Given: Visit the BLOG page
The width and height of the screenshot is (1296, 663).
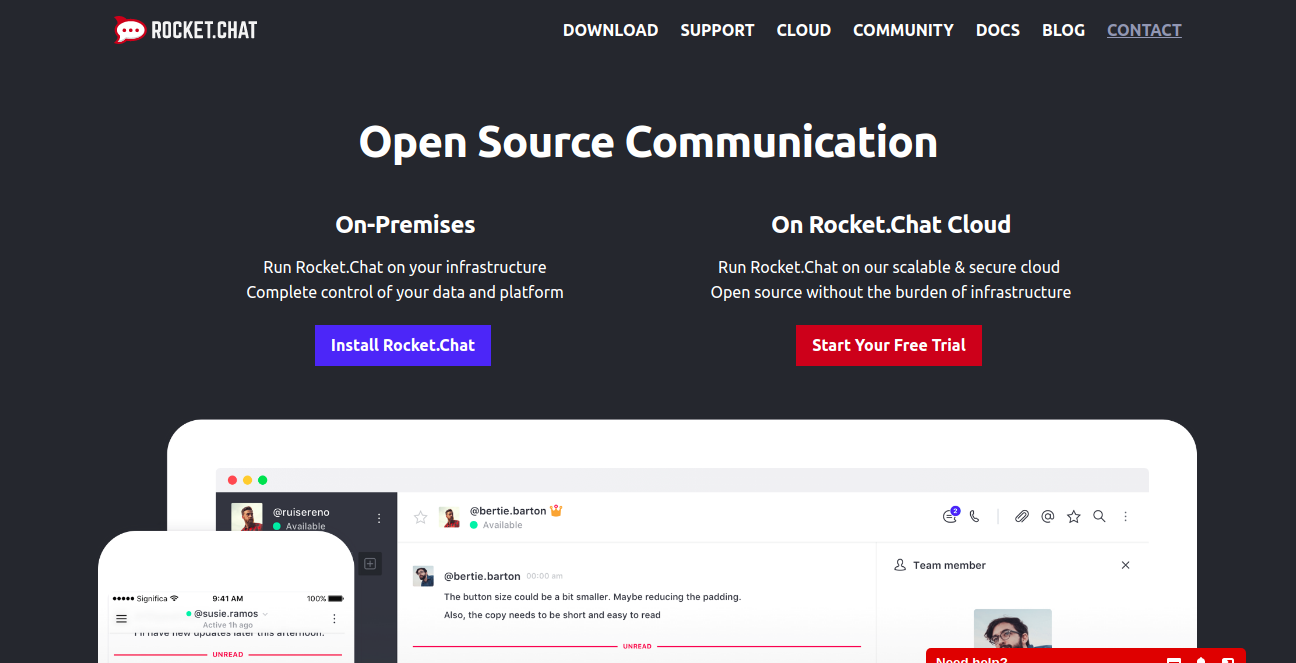Looking at the screenshot, I should click(1063, 30).
